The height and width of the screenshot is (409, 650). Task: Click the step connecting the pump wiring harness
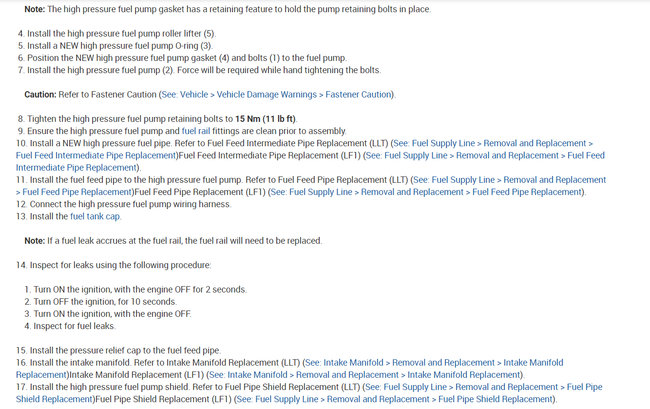130,204
